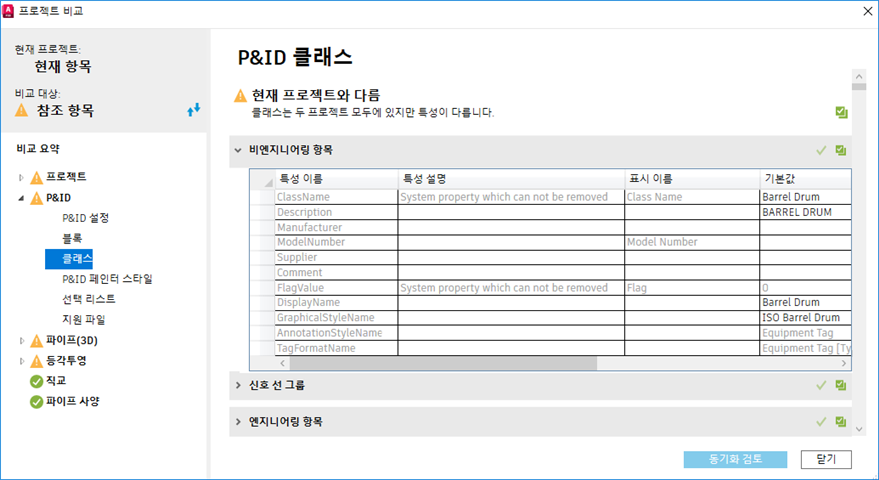Click the checkmark icon in 엔지니어링 항목 header
Viewport: 879px width, 480px height.
(821, 422)
